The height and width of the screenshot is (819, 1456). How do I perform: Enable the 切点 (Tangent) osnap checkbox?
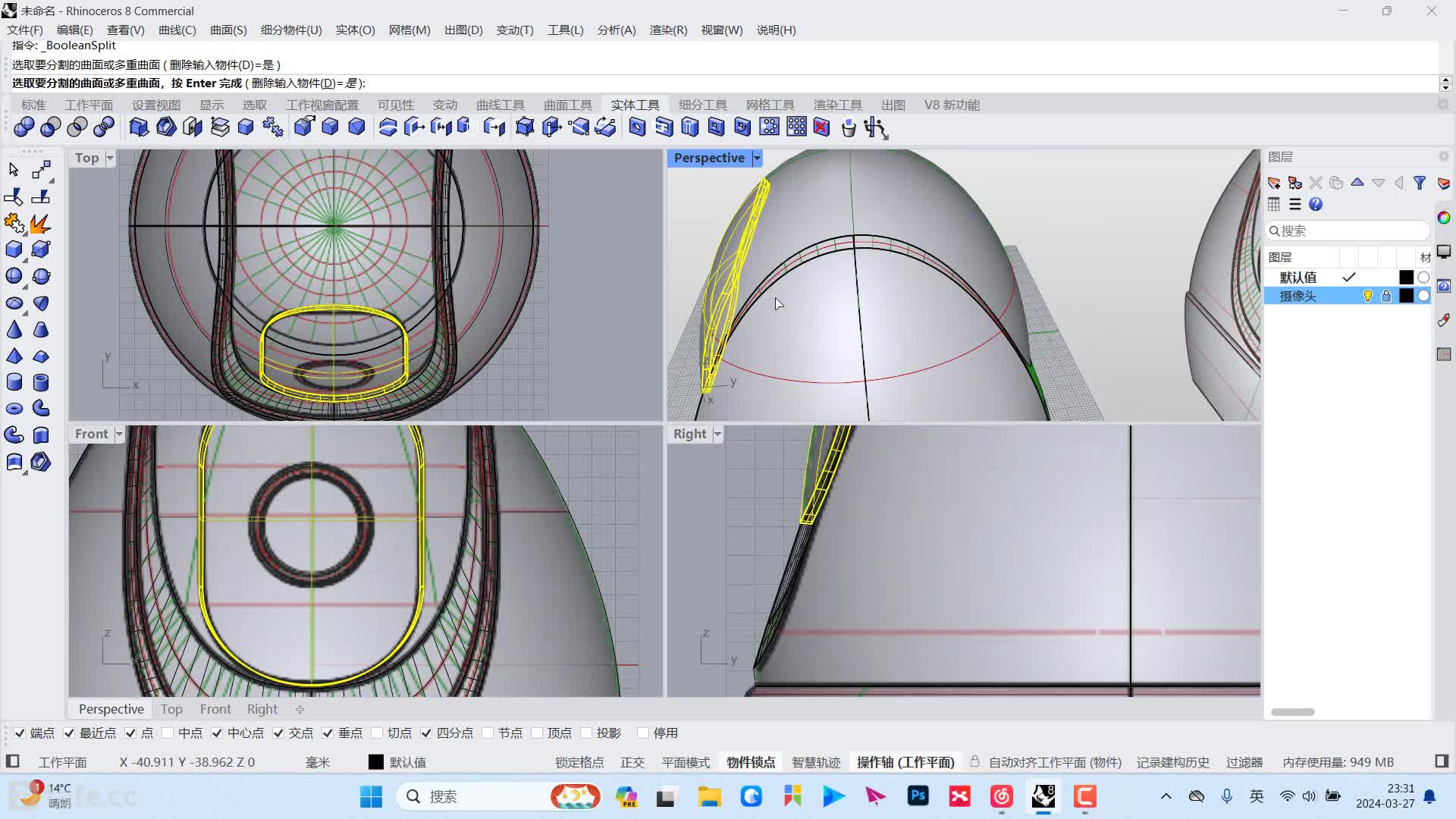pos(377,733)
